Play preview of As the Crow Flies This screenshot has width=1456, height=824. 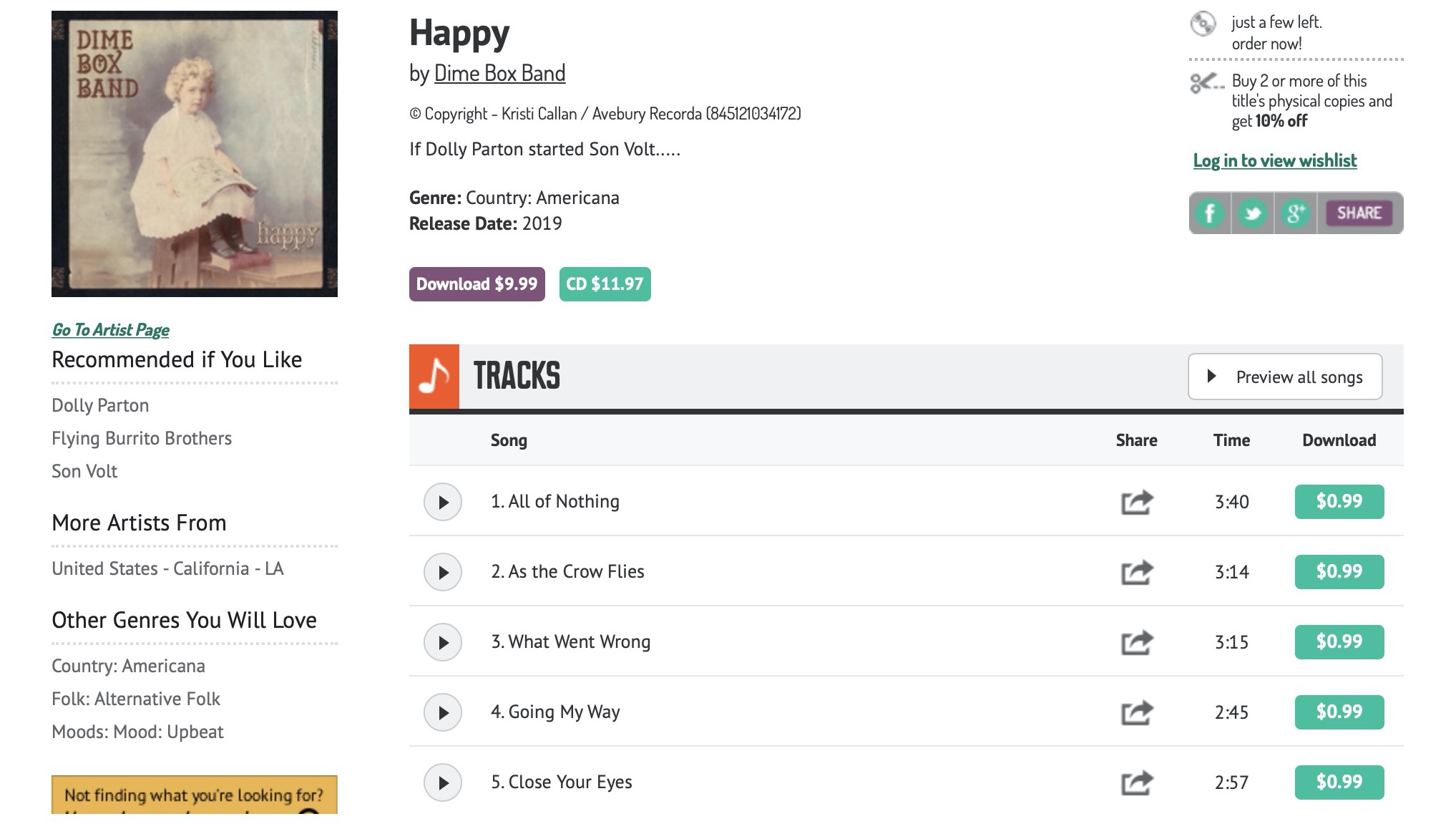[x=443, y=572]
